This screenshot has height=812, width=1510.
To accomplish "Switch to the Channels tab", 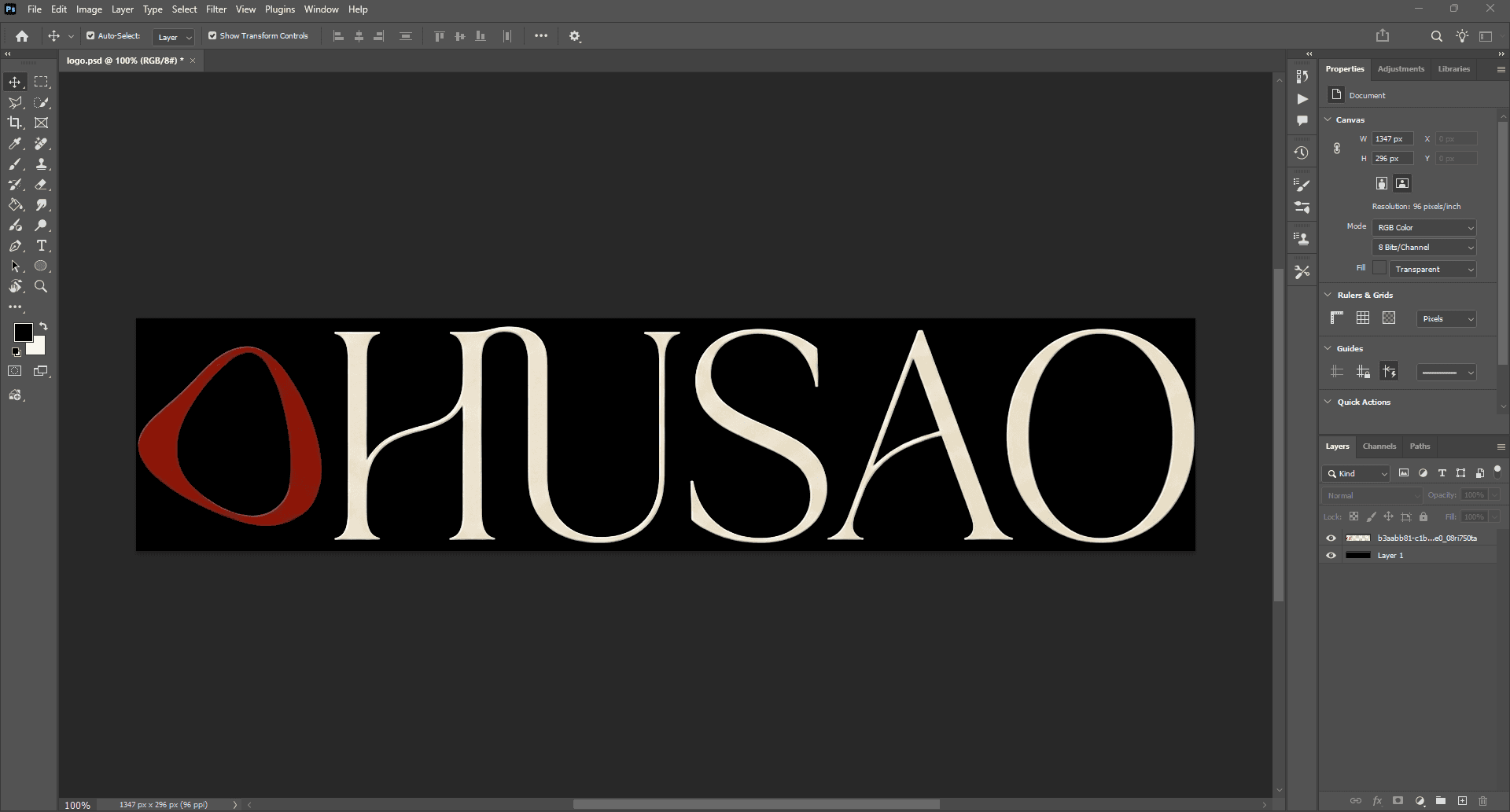I will tap(1379, 446).
